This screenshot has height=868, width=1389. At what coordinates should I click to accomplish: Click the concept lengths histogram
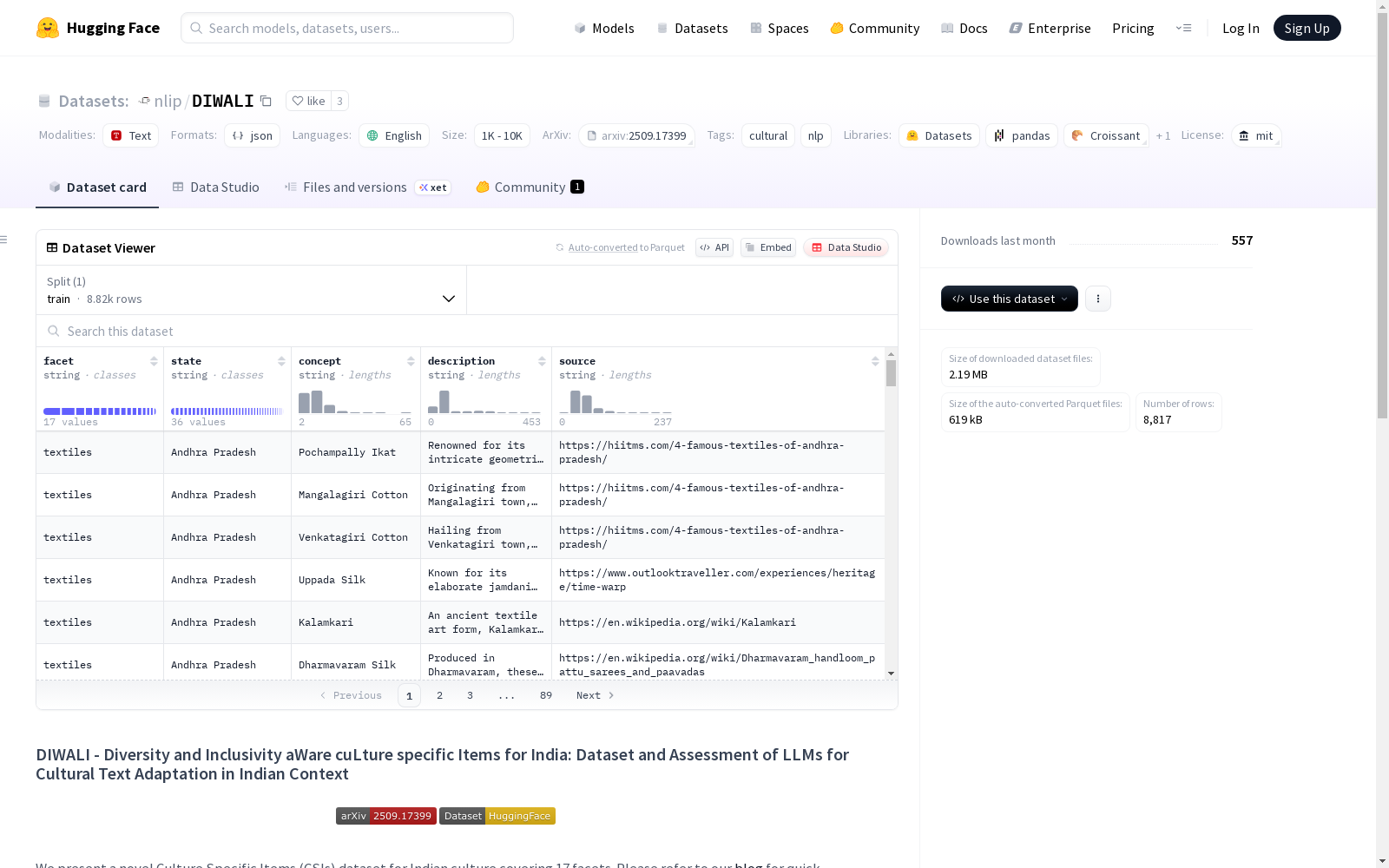click(x=355, y=402)
